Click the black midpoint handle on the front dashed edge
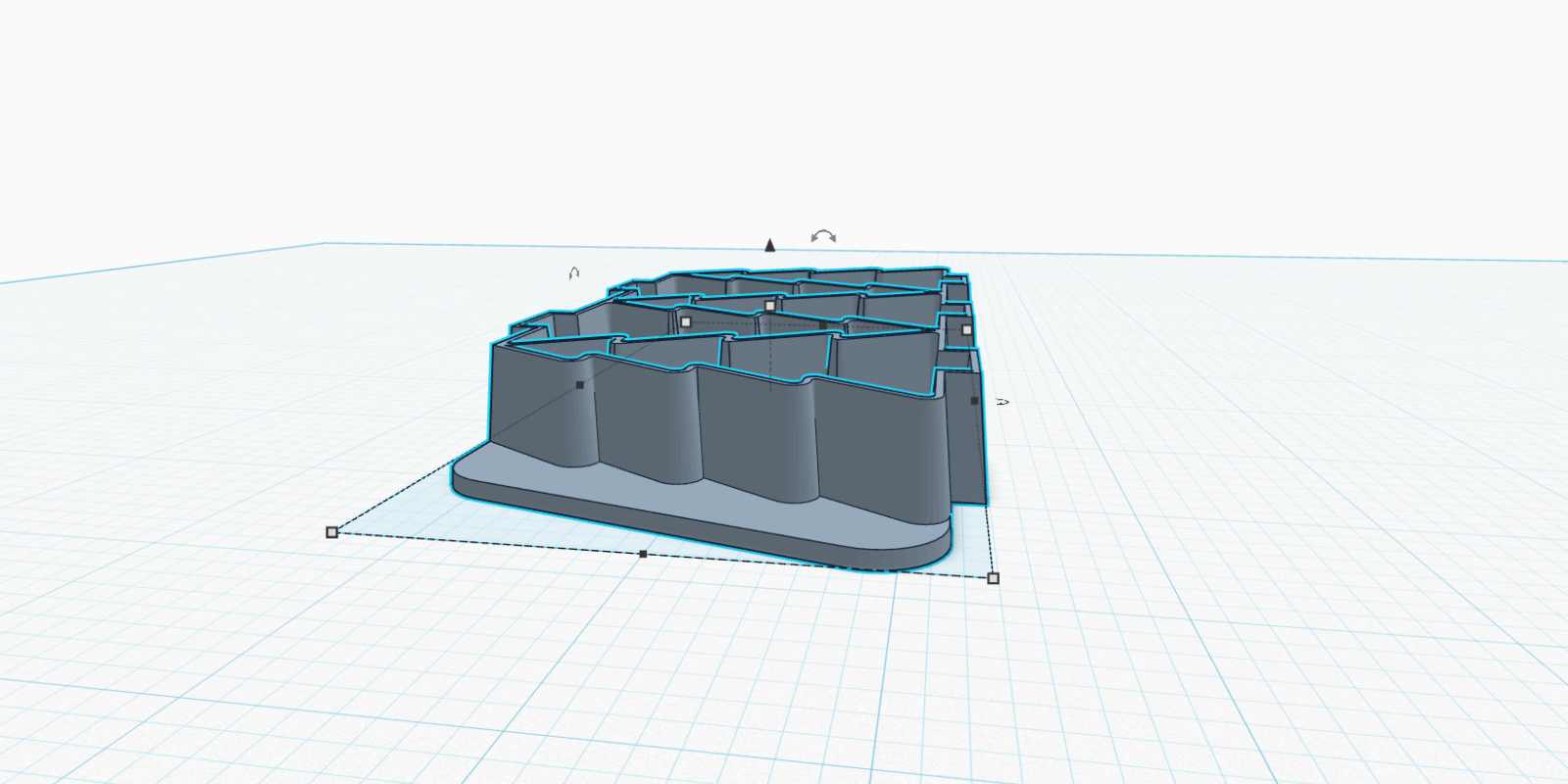The height and width of the screenshot is (784, 1568). click(x=643, y=555)
